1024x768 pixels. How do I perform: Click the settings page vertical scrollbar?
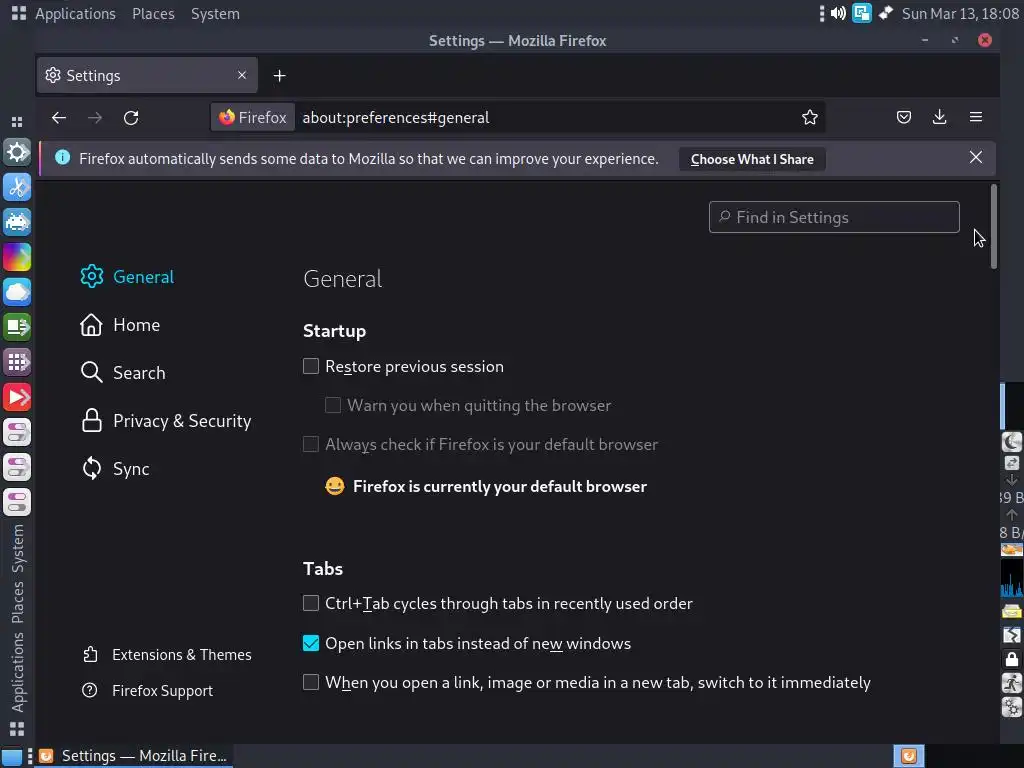994,227
